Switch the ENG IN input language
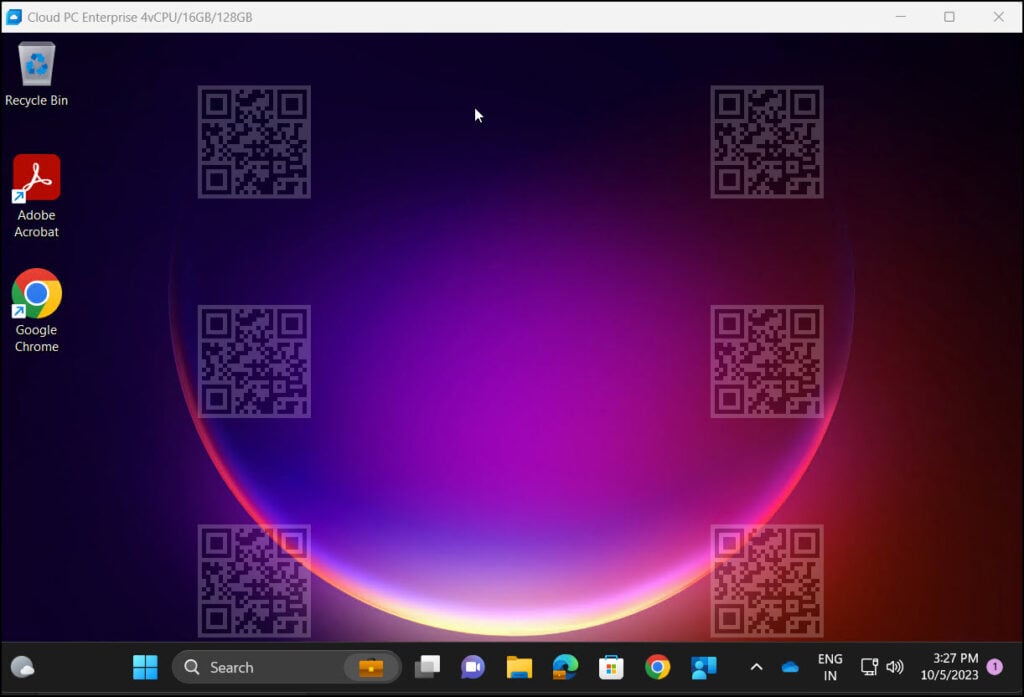Image resolution: width=1024 pixels, height=697 pixels. click(x=830, y=667)
